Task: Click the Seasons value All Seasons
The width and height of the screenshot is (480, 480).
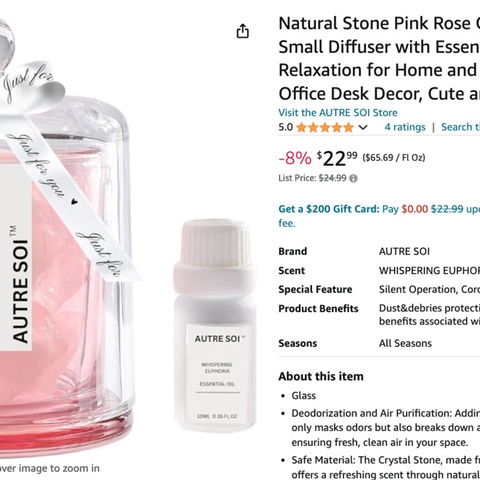Action: [x=405, y=343]
